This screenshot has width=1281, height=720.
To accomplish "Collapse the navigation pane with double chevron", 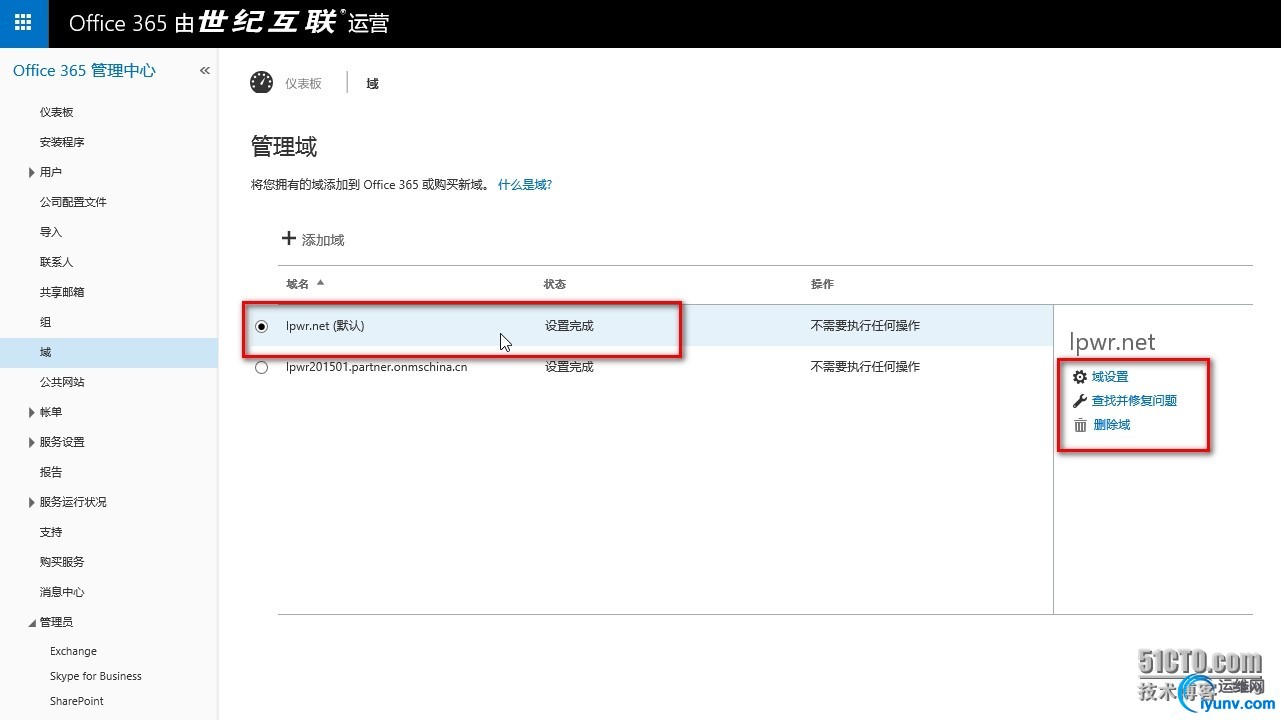I will click(205, 71).
